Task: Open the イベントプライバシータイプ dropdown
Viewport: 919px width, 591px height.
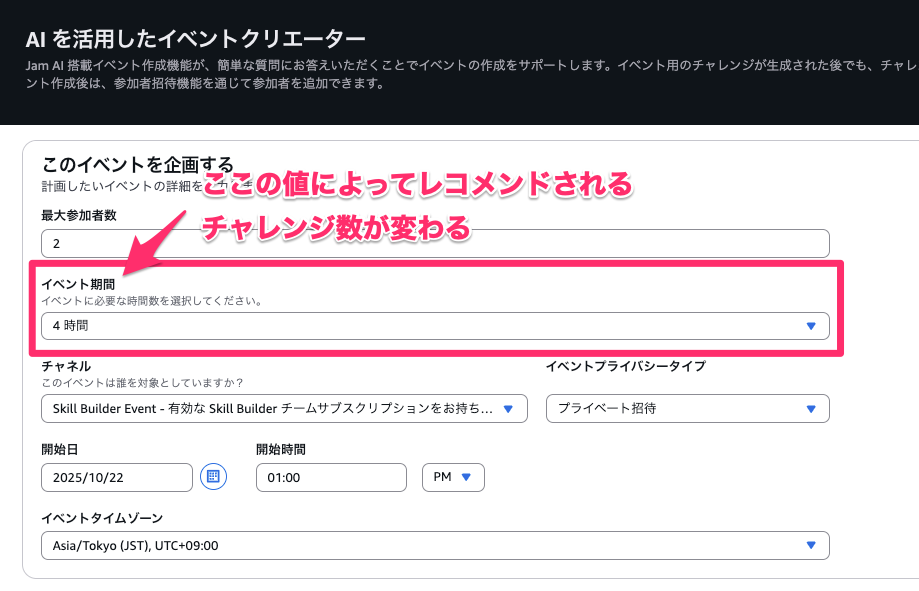Action: [687, 409]
